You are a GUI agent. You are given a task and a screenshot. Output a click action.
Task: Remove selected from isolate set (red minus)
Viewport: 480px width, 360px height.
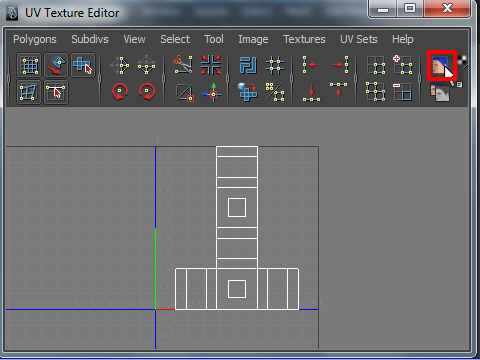(403, 92)
